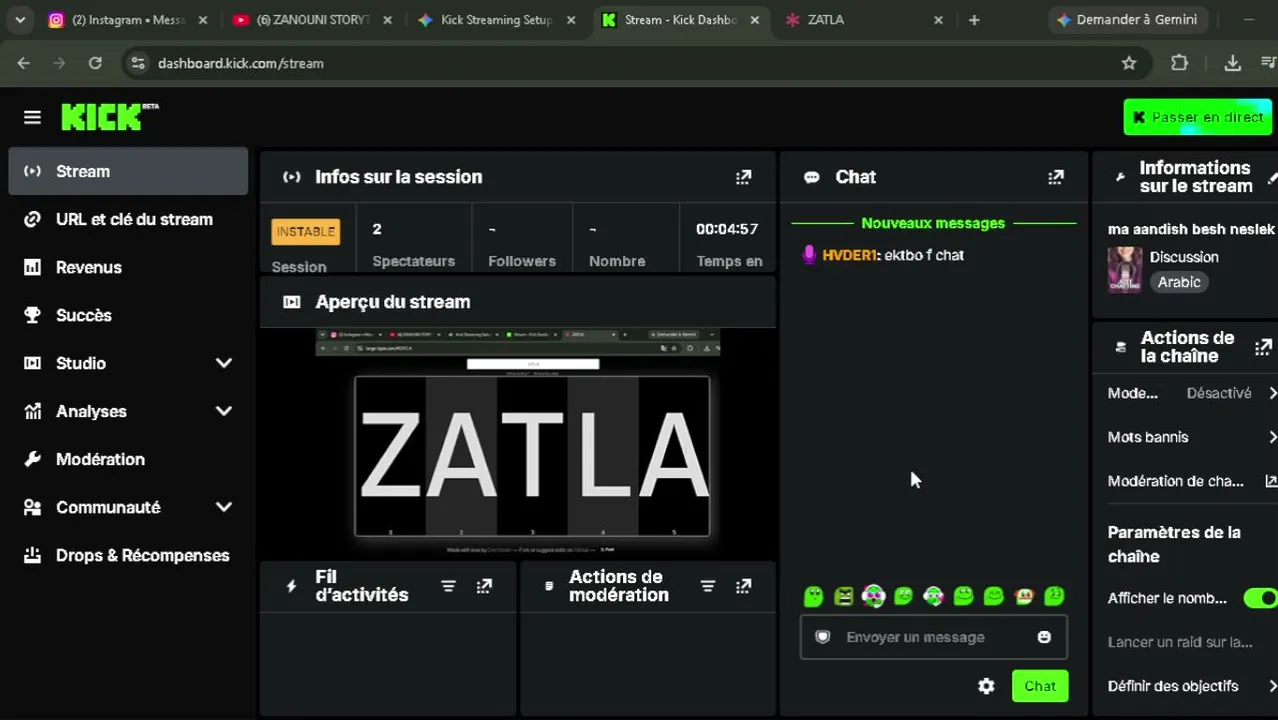The image size is (1278, 720).
Task: Click the 00:04:57 stream time value
Action: 727,229
